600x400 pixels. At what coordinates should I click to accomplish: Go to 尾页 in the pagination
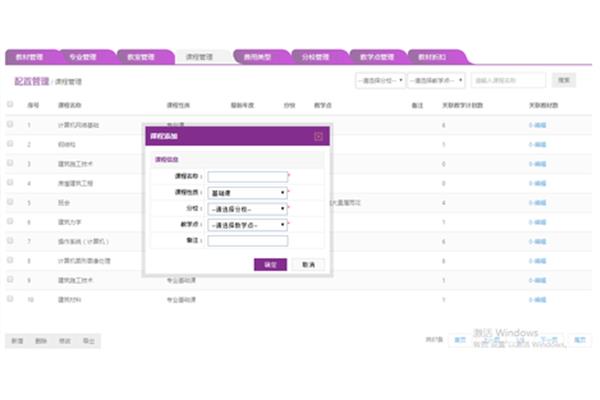580,340
